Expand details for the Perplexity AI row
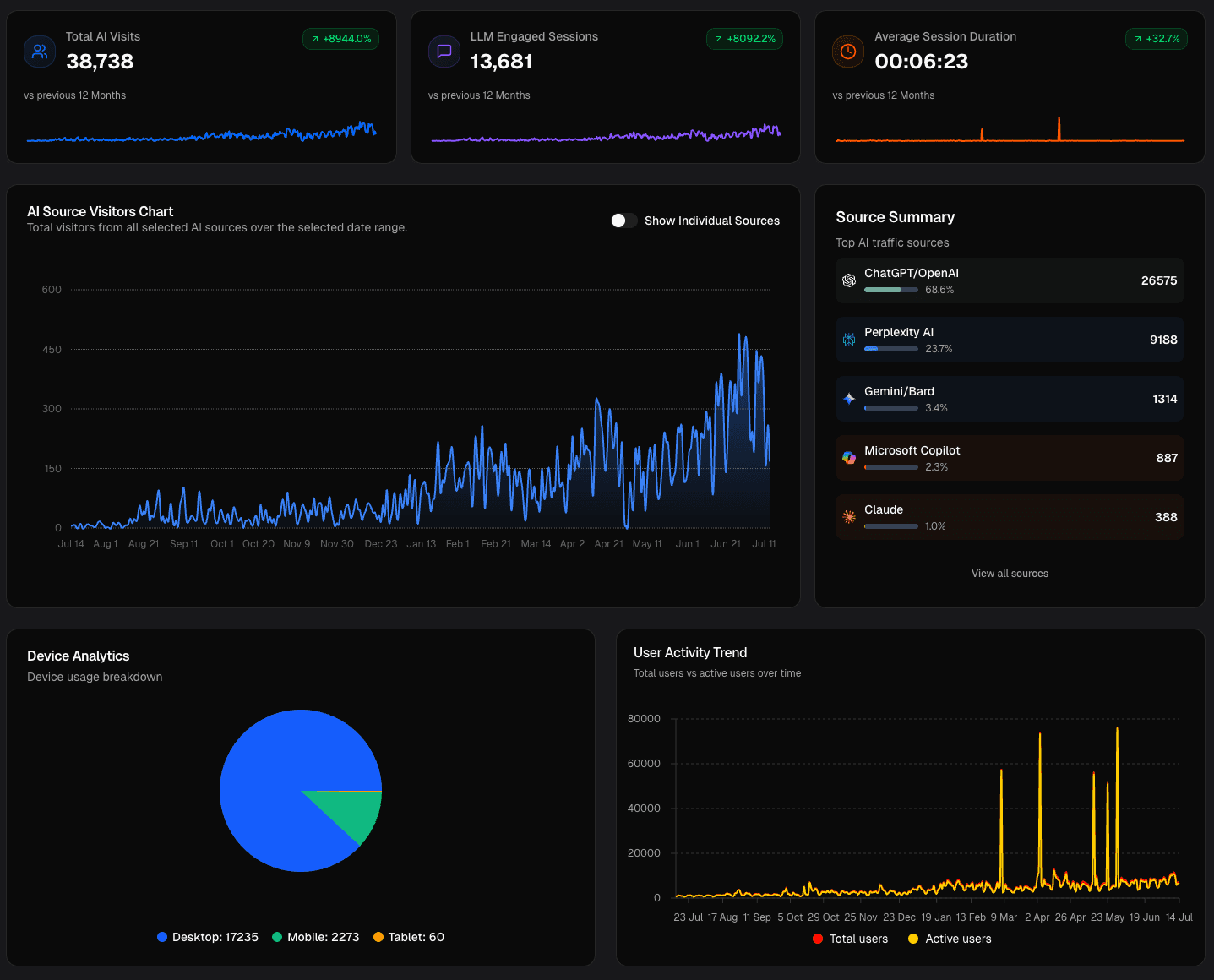Image resolution: width=1214 pixels, height=980 pixels. (x=1010, y=339)
